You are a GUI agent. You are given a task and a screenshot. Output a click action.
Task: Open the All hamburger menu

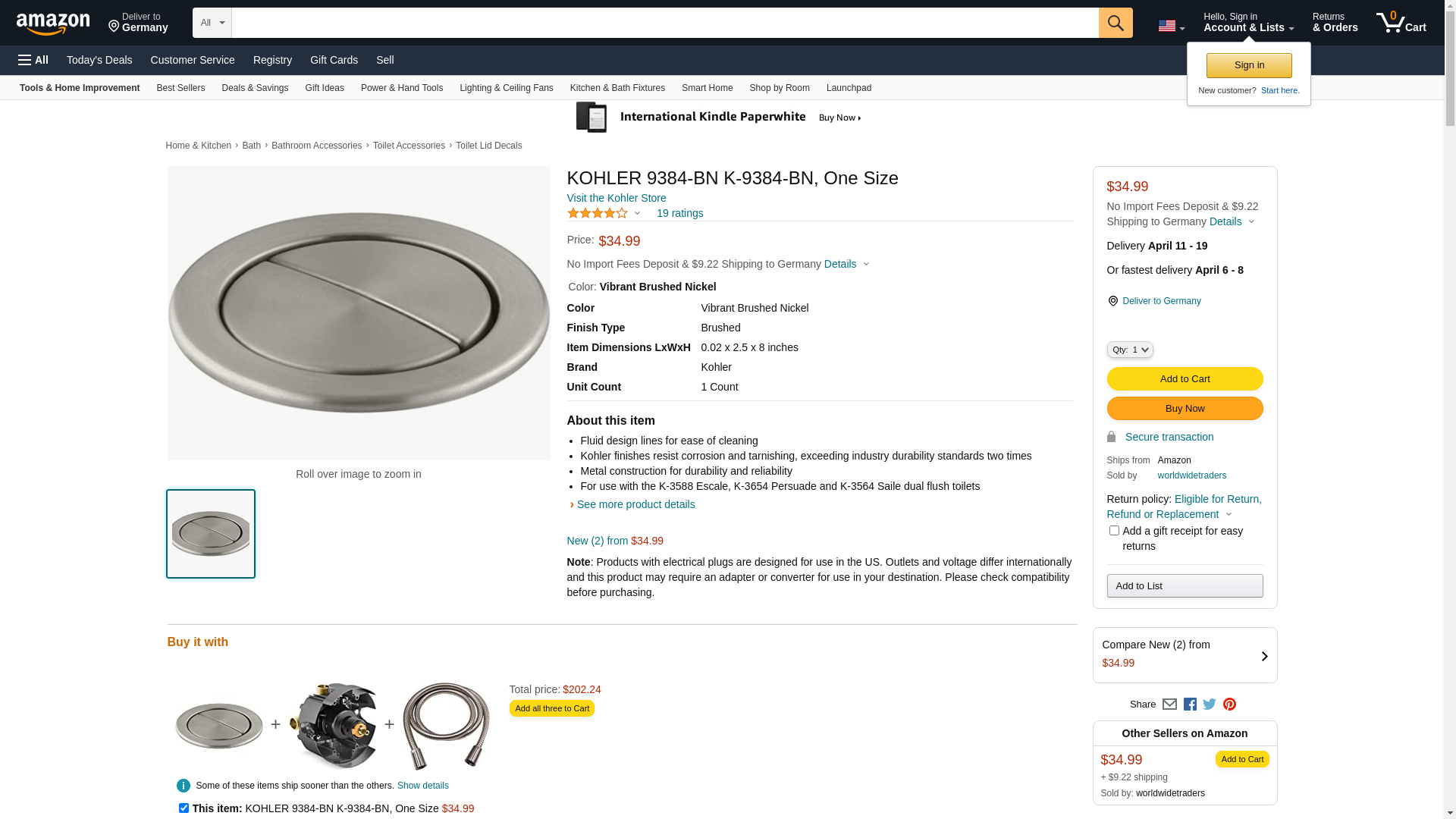pos(33,60)
